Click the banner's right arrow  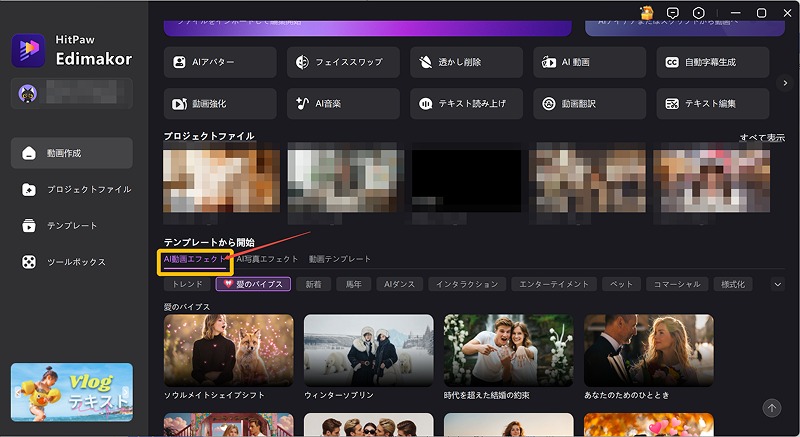click(x=126, y=392)
